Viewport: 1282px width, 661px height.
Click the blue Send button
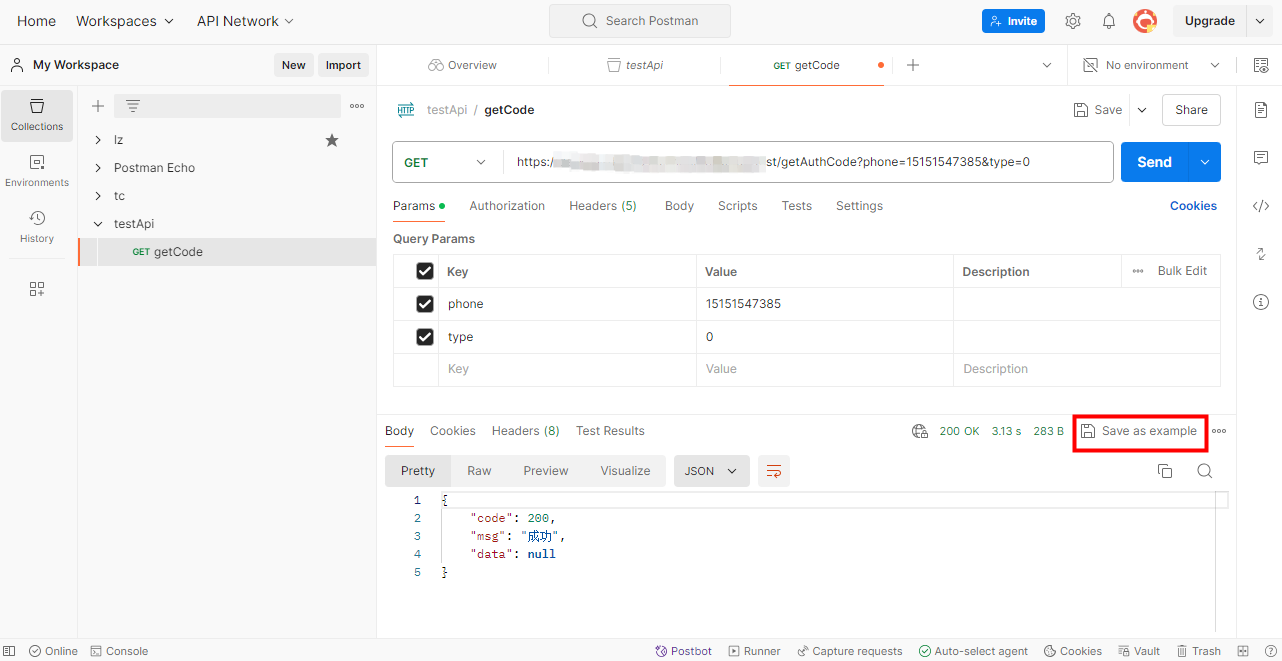click(1154, 162)
